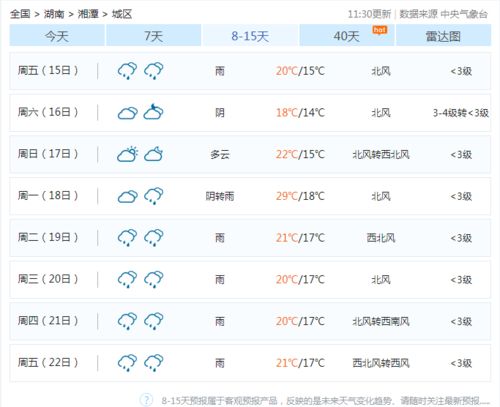
Task: Click the night rain icon for 周五 22日
Action: pos(154,362)
